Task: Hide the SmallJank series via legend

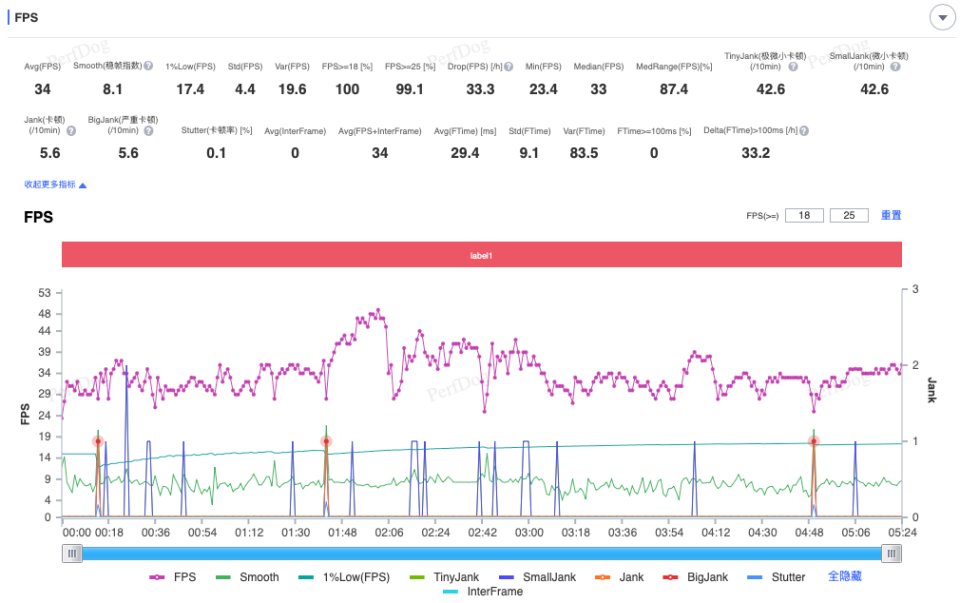Action: click(538, 577)
